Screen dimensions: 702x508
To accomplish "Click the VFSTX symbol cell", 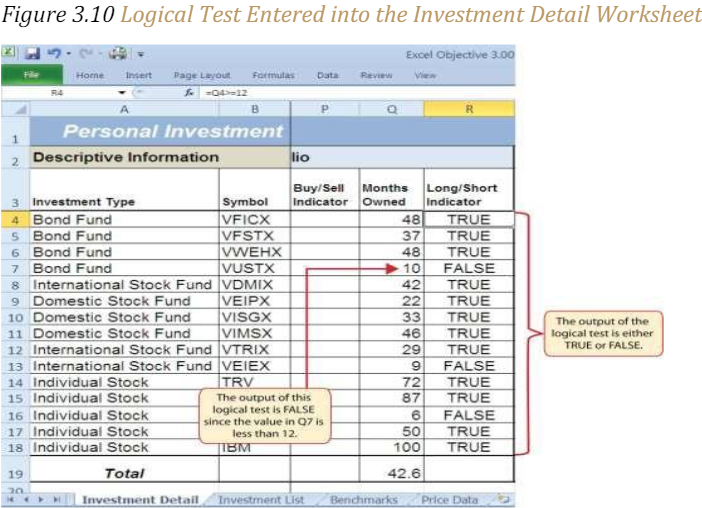I will tap(255, 236).
